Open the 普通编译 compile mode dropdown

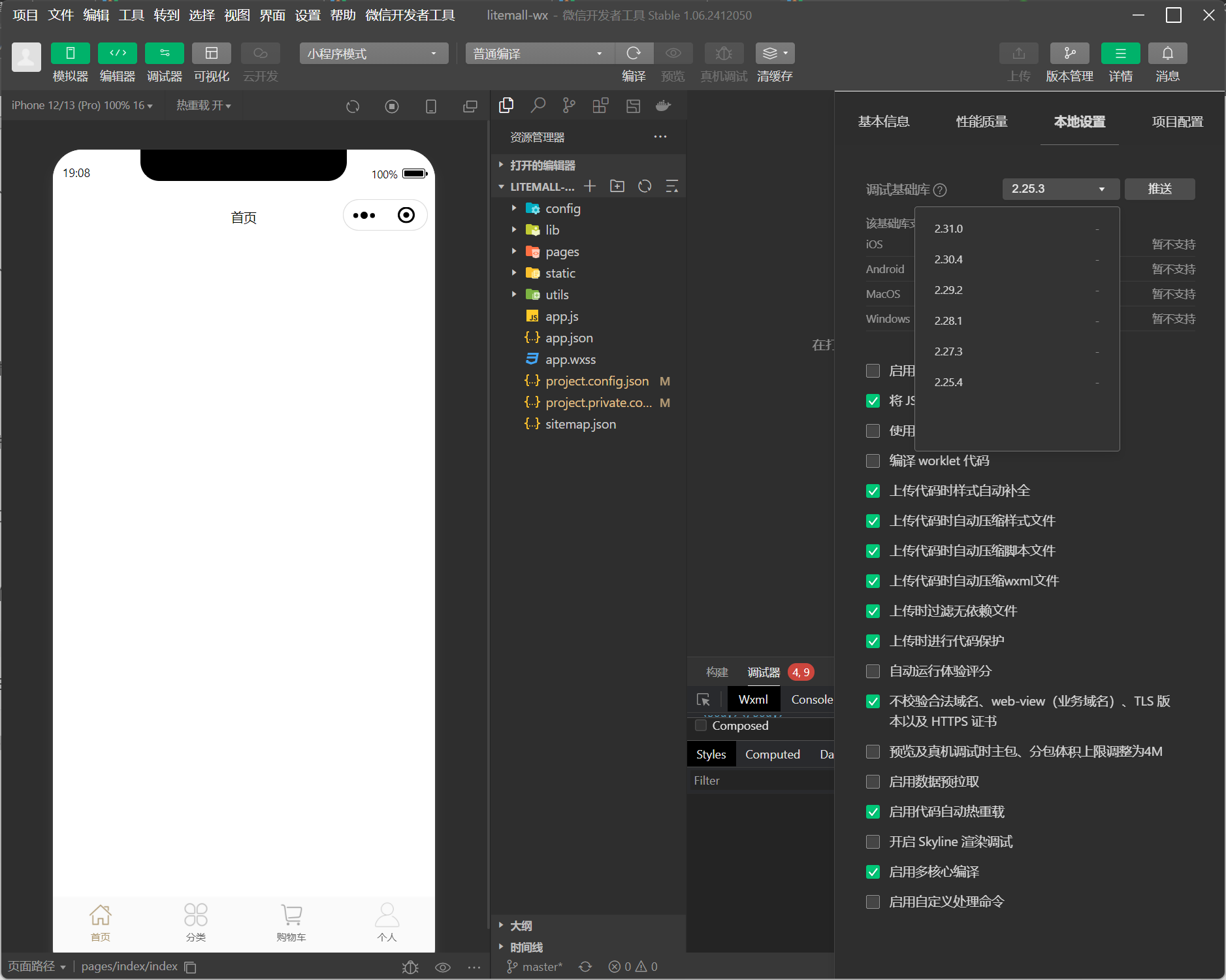click(540, 54)
